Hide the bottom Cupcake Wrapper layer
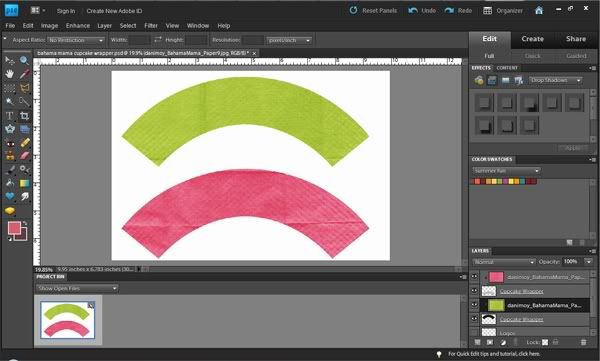Screen dimensions: 600x361 (474, 319)
